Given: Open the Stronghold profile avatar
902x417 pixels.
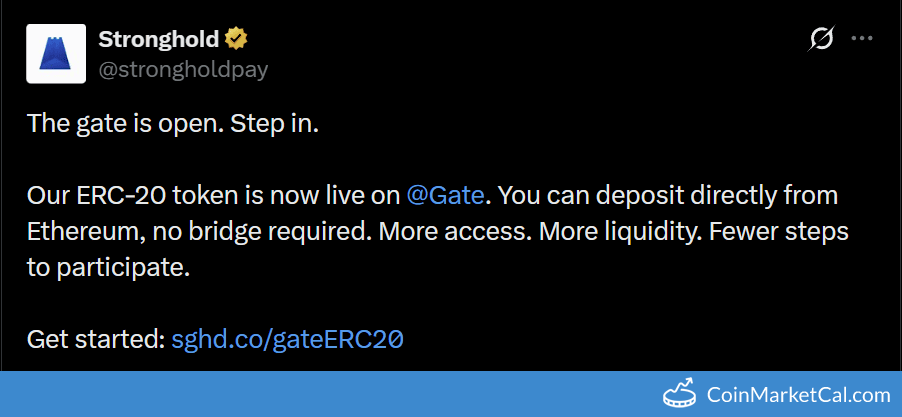Looking at the screenshot, I should (x=56, y=53).
